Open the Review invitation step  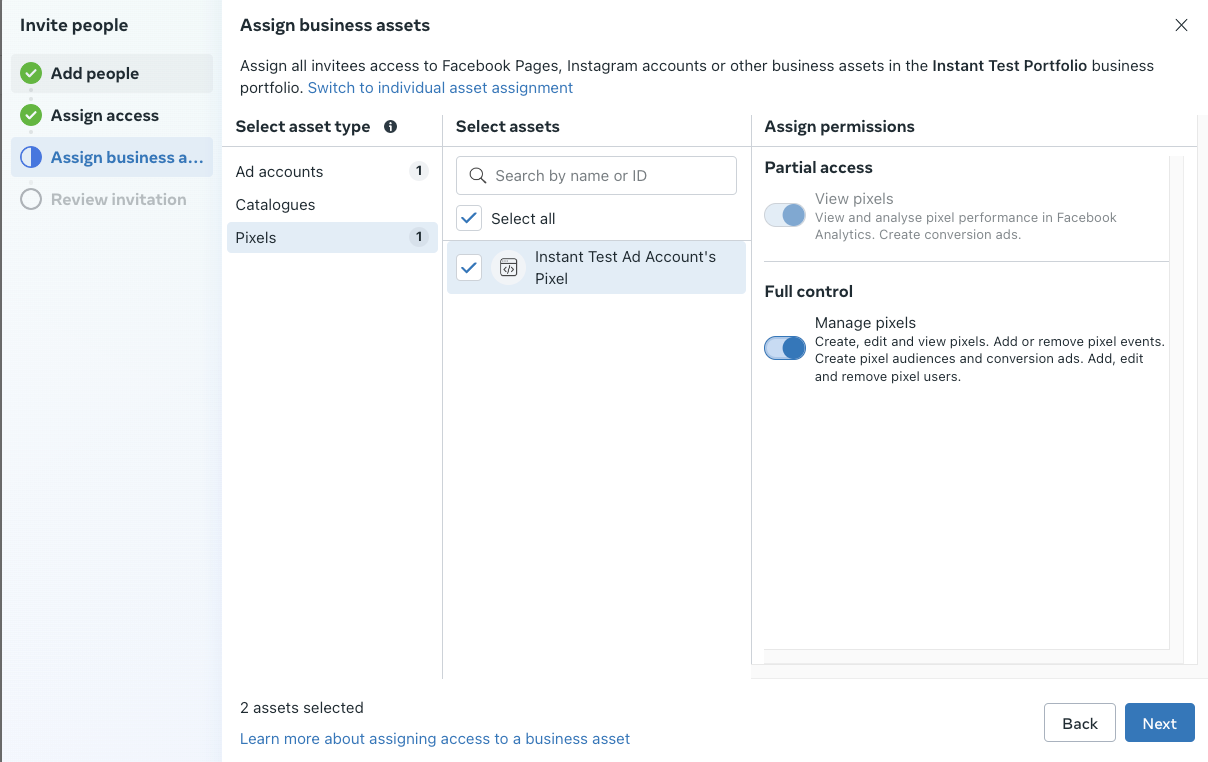point(112,199)
